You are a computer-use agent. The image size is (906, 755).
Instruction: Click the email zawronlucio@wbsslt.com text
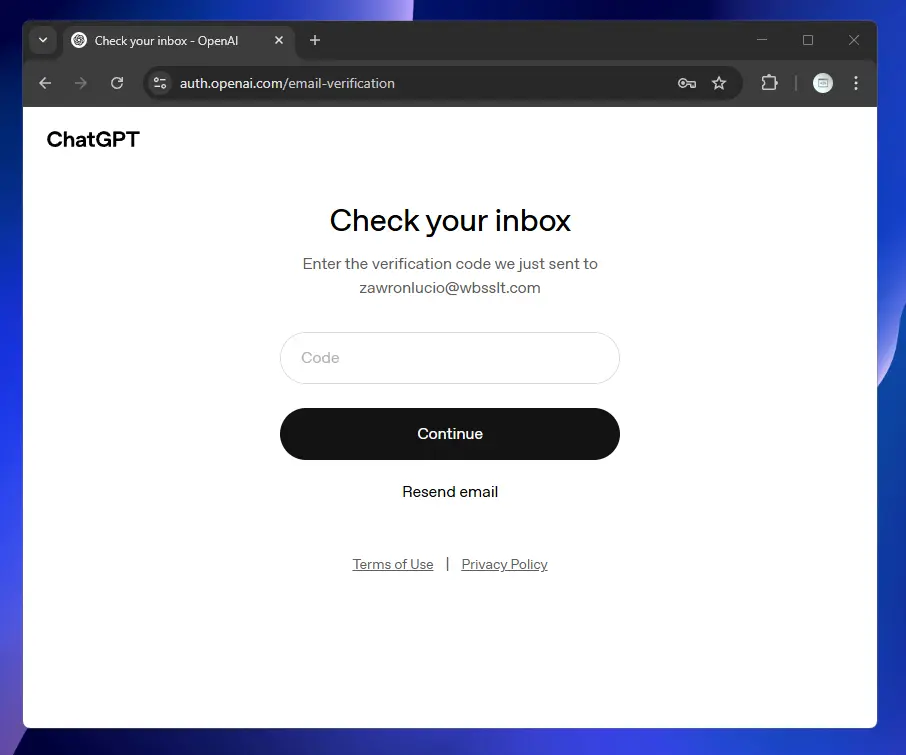(450, 288)
